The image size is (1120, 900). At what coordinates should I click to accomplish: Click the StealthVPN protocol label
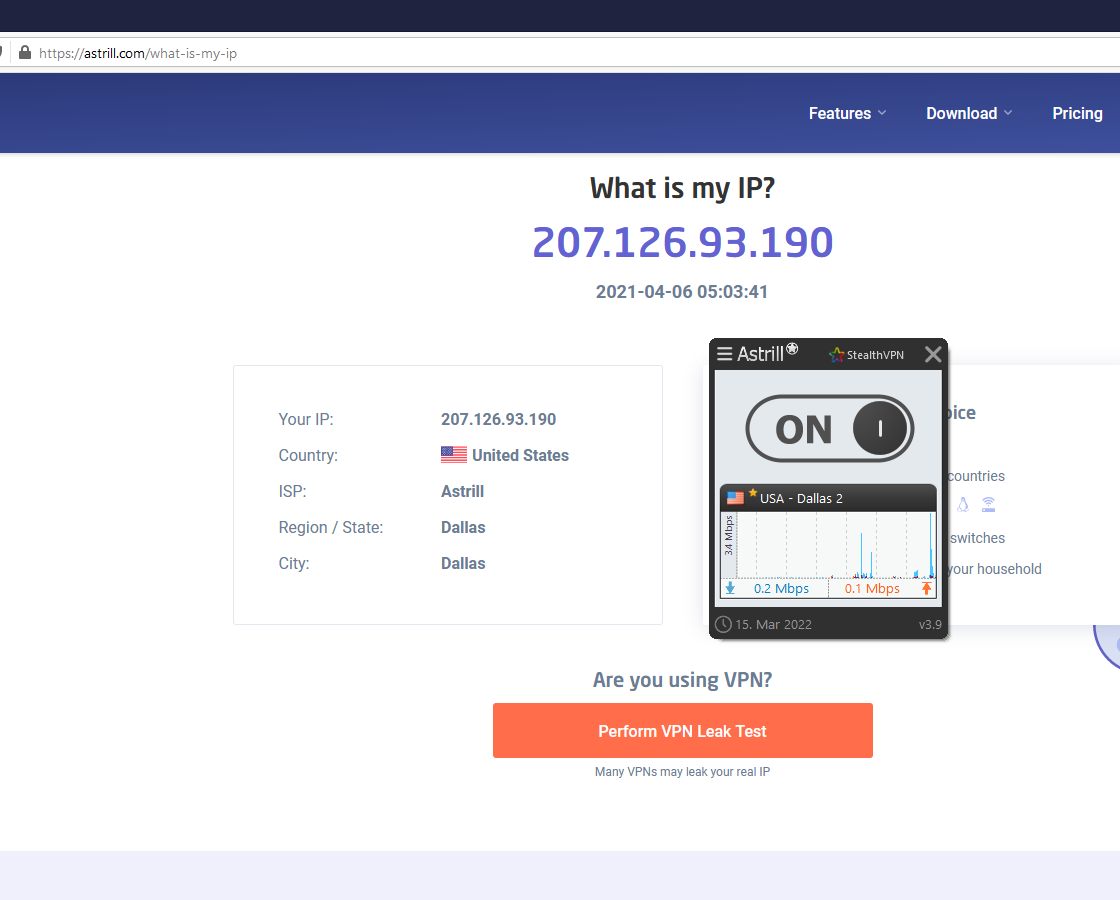[875, 355]
